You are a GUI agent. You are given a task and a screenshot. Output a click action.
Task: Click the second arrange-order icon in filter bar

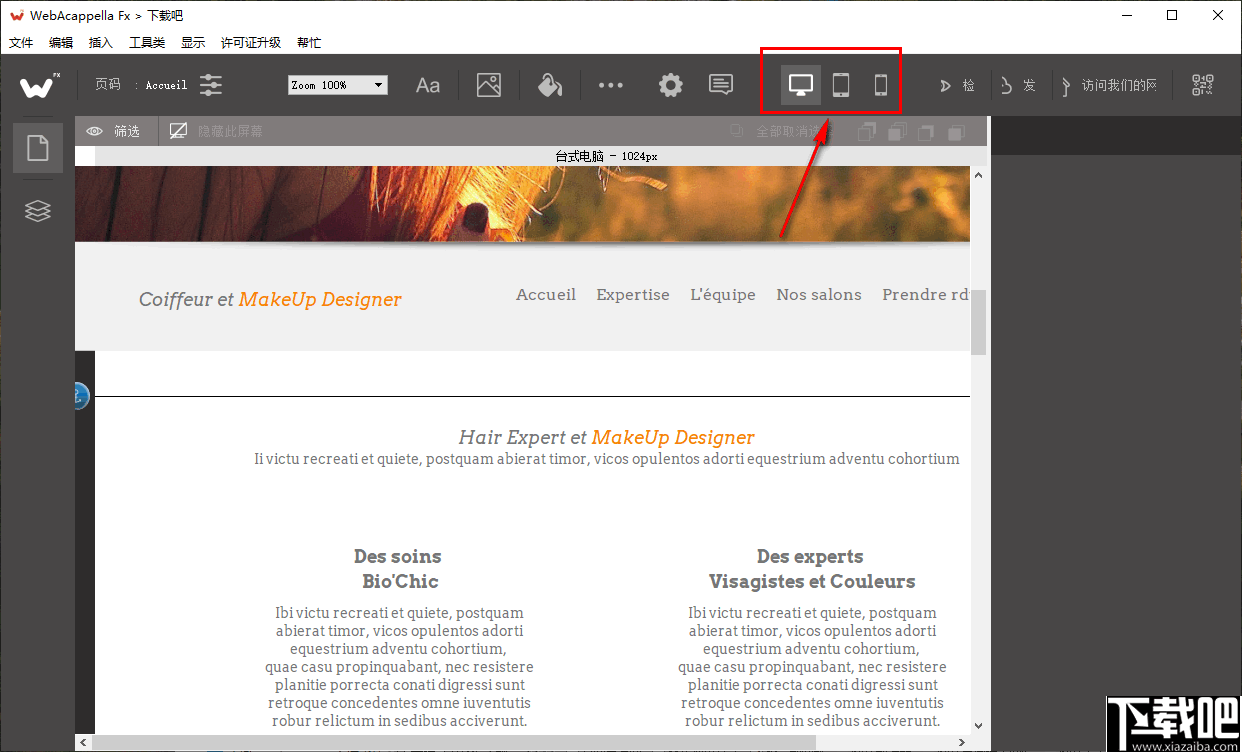click(897, 131)
